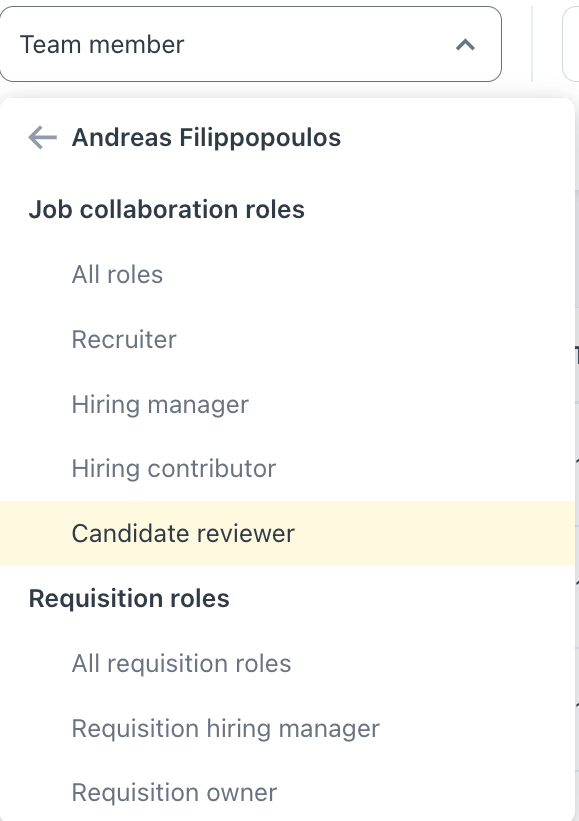Click Andreas Filippopoulos's name

(205, 137)
